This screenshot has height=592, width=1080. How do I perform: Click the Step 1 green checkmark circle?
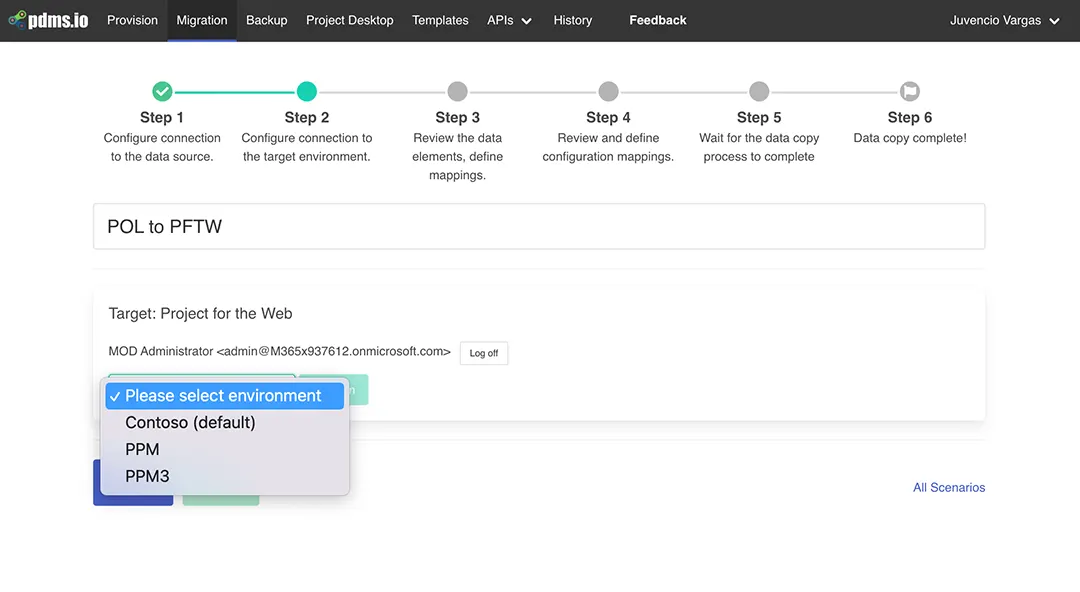click(162, 92)
